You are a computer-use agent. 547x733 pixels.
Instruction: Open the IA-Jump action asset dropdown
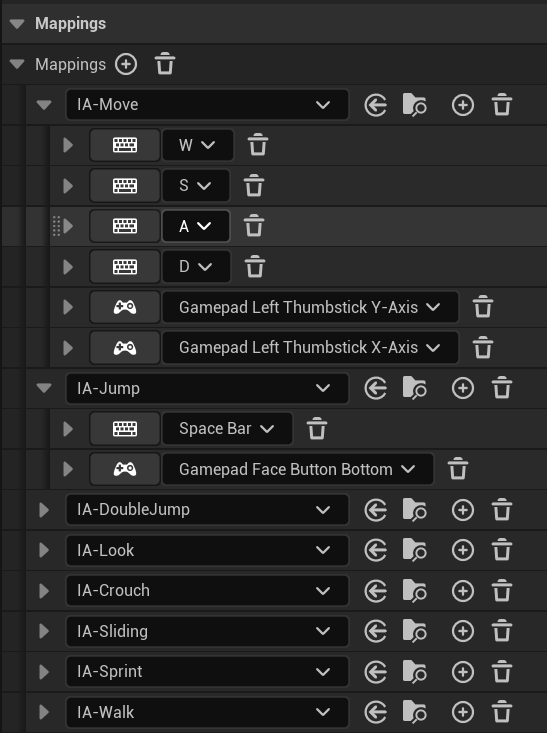(x=207, y=388)
